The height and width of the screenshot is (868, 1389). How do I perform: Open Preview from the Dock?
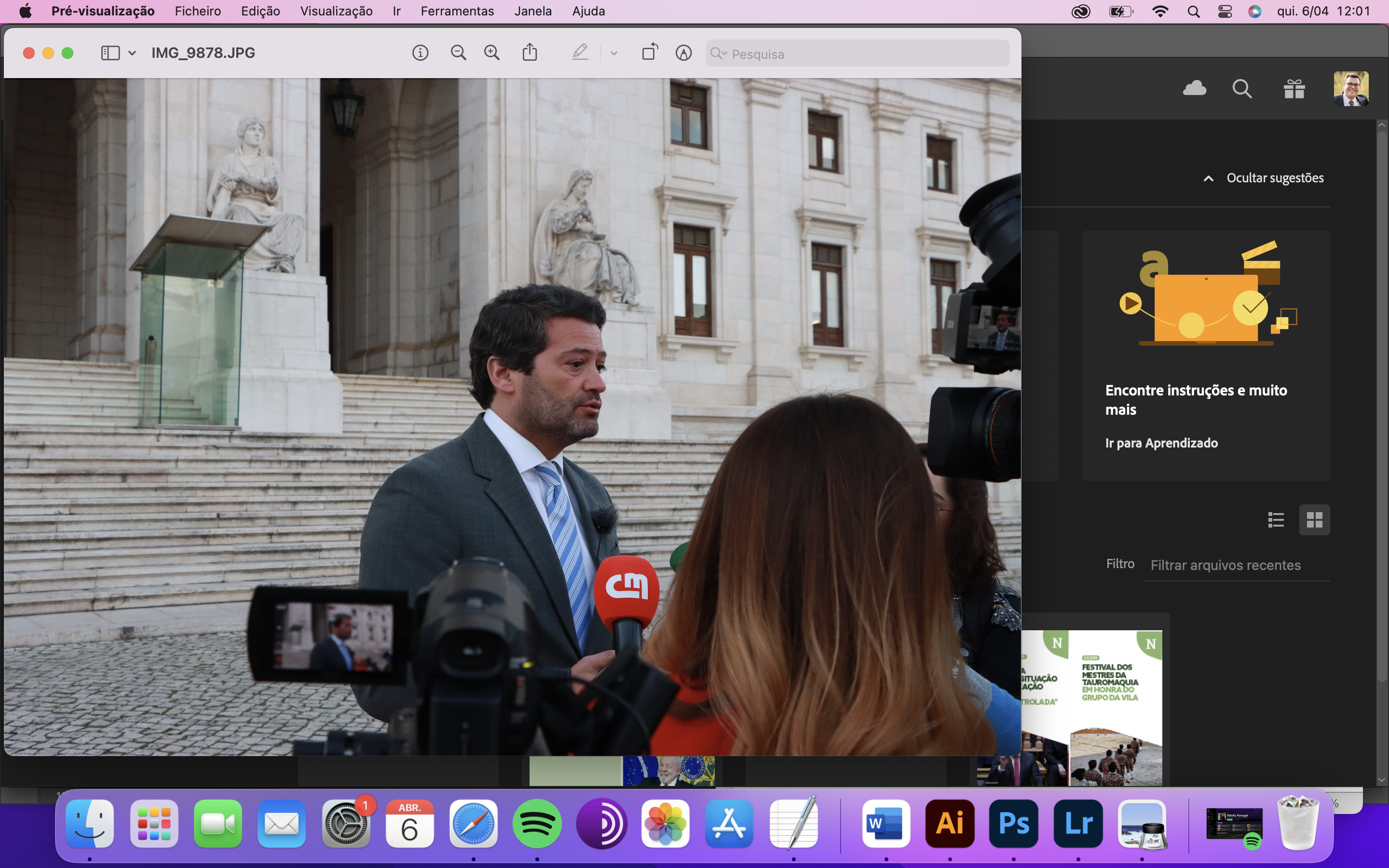pyautogui.click(x=1142, y=824)
